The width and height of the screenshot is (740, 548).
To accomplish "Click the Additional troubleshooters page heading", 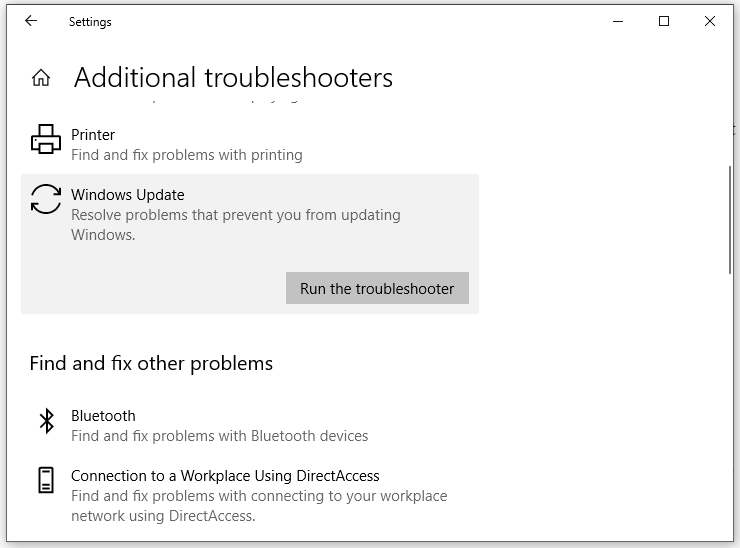I will tap(233, 78).
